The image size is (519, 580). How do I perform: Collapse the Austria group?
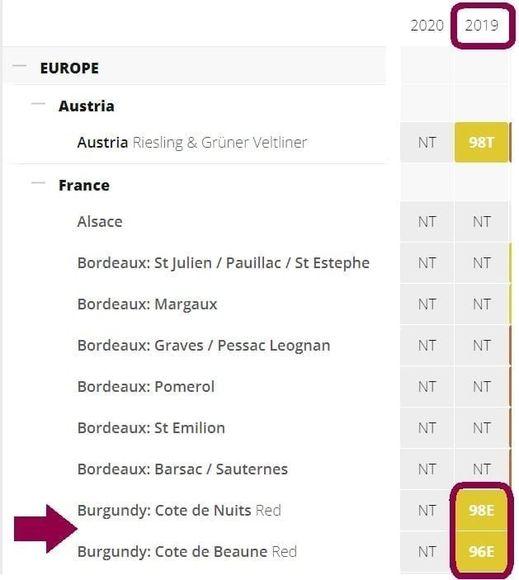click(x=38, y=104)
